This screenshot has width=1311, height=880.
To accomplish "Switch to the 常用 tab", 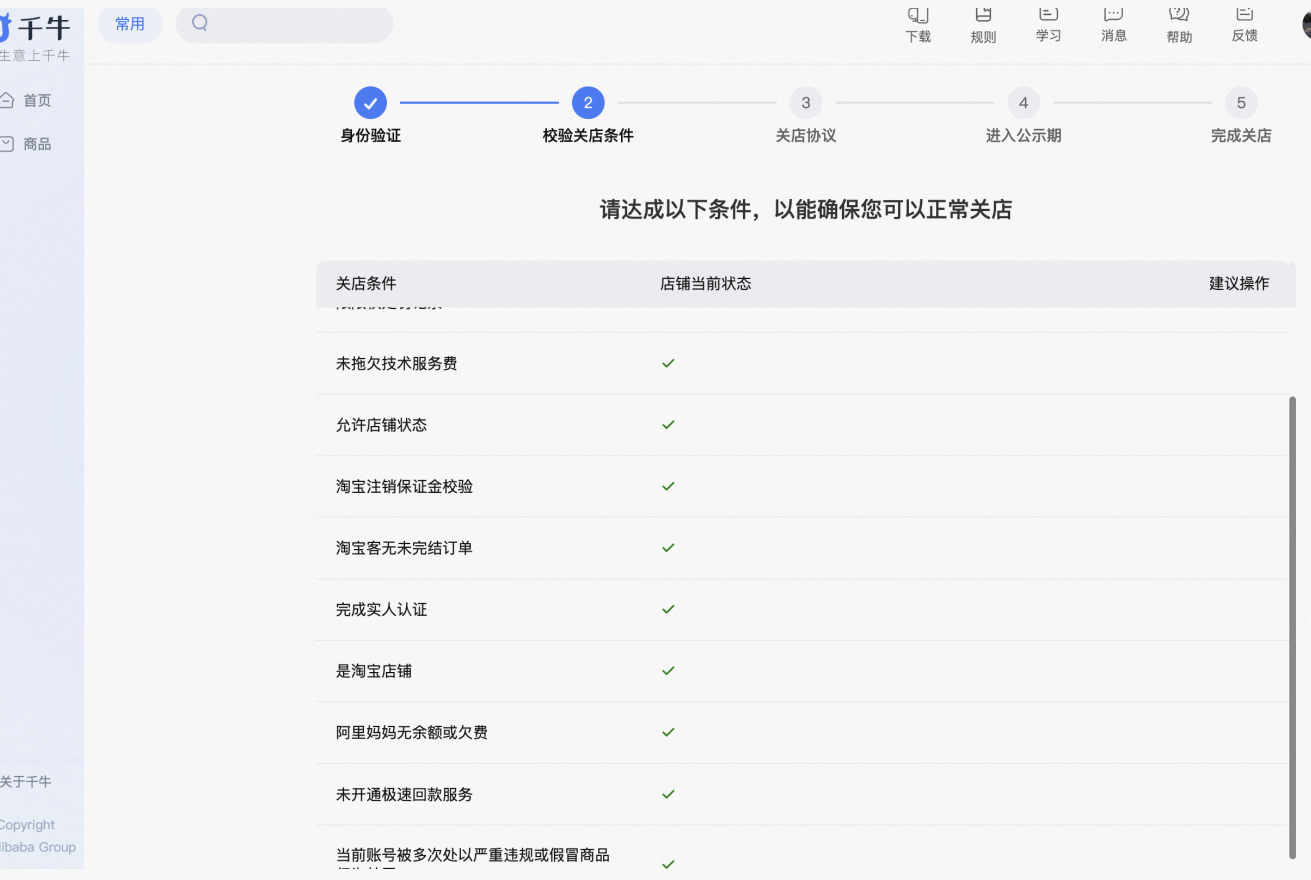I will point(129,24).
